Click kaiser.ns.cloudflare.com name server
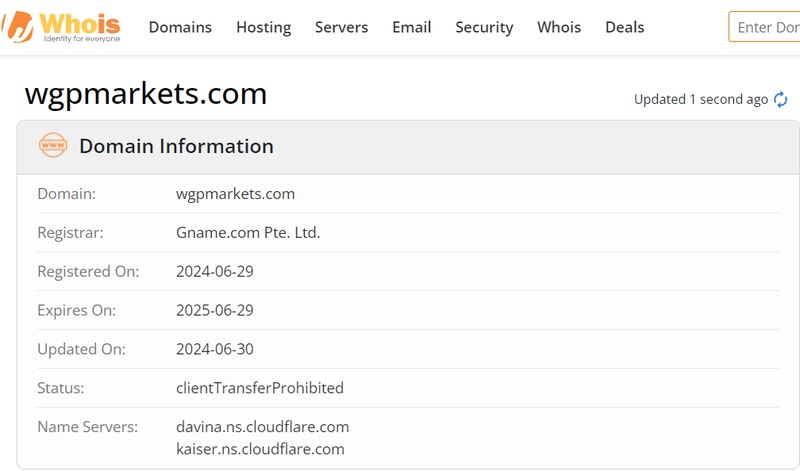The width and height of the screenshot is (800, 471). click(260, 449)
